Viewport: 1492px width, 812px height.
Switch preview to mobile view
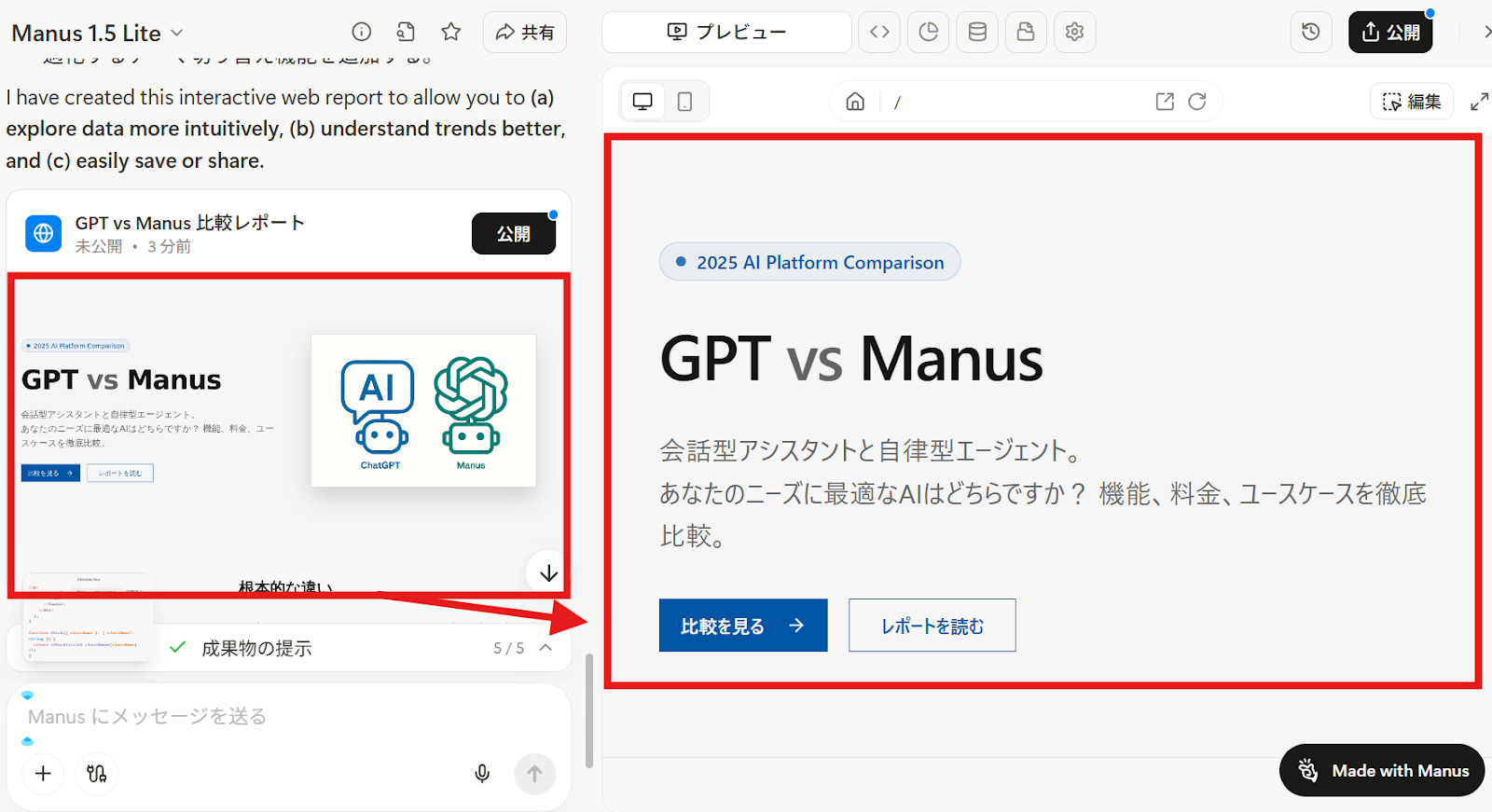(x=684, y=102)
